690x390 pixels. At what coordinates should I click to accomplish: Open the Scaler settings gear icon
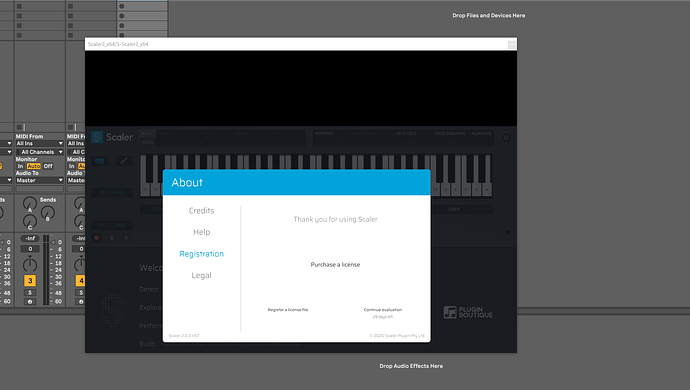coord(506,137)
